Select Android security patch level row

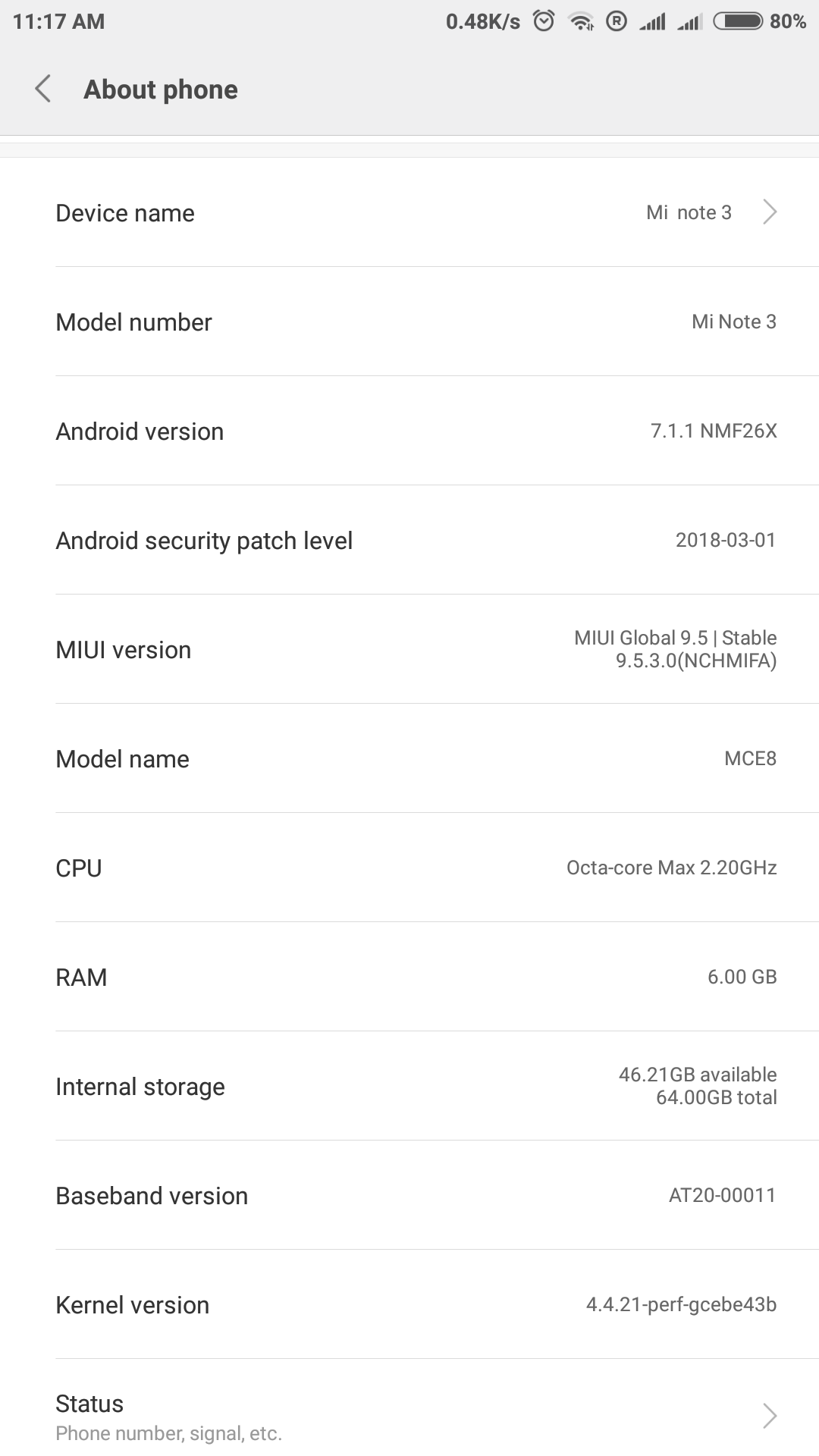(x=409, y=541)
